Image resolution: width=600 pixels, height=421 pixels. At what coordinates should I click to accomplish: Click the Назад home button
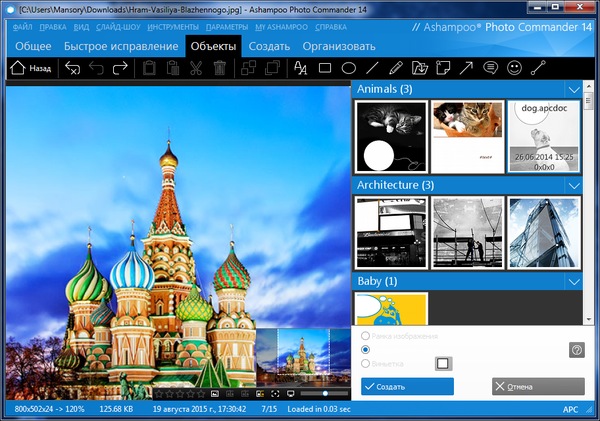pyautogui.click(x=30, y=69)
